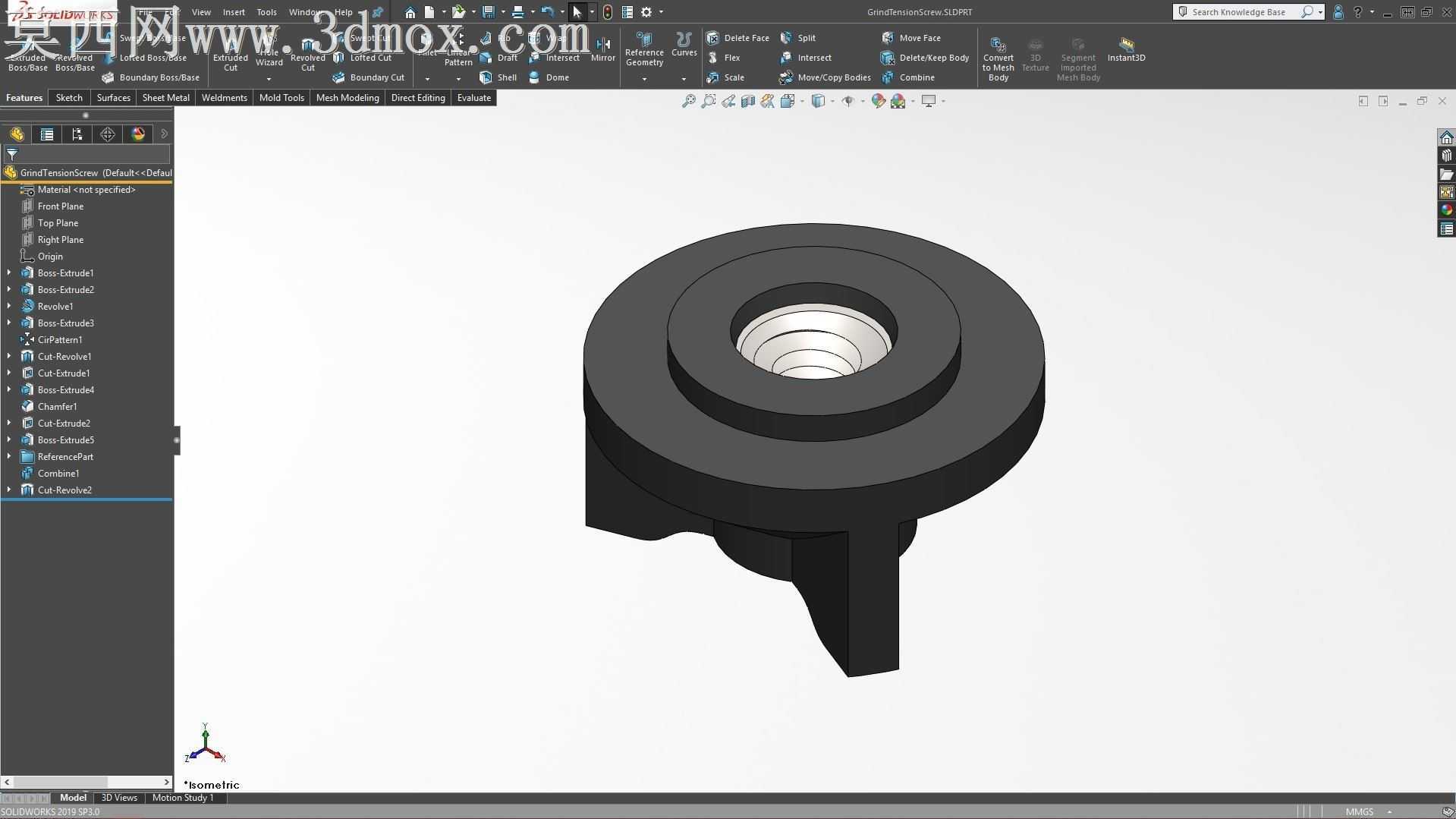
Task: Open the MMGS unit system menu
Action: (1368, 811)
